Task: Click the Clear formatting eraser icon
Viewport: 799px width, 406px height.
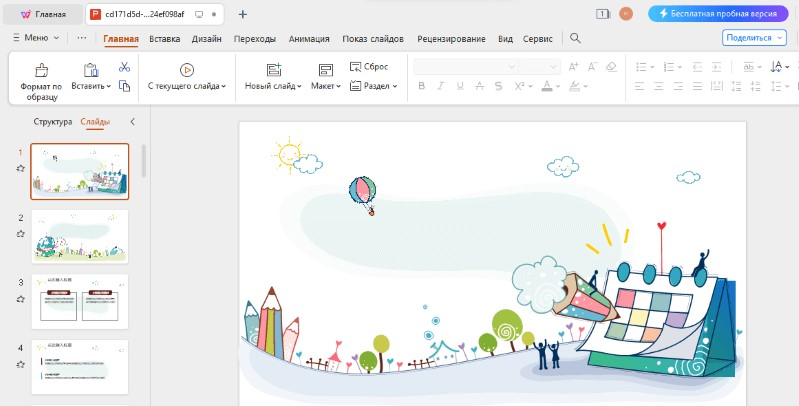Action: pos(613,67)
